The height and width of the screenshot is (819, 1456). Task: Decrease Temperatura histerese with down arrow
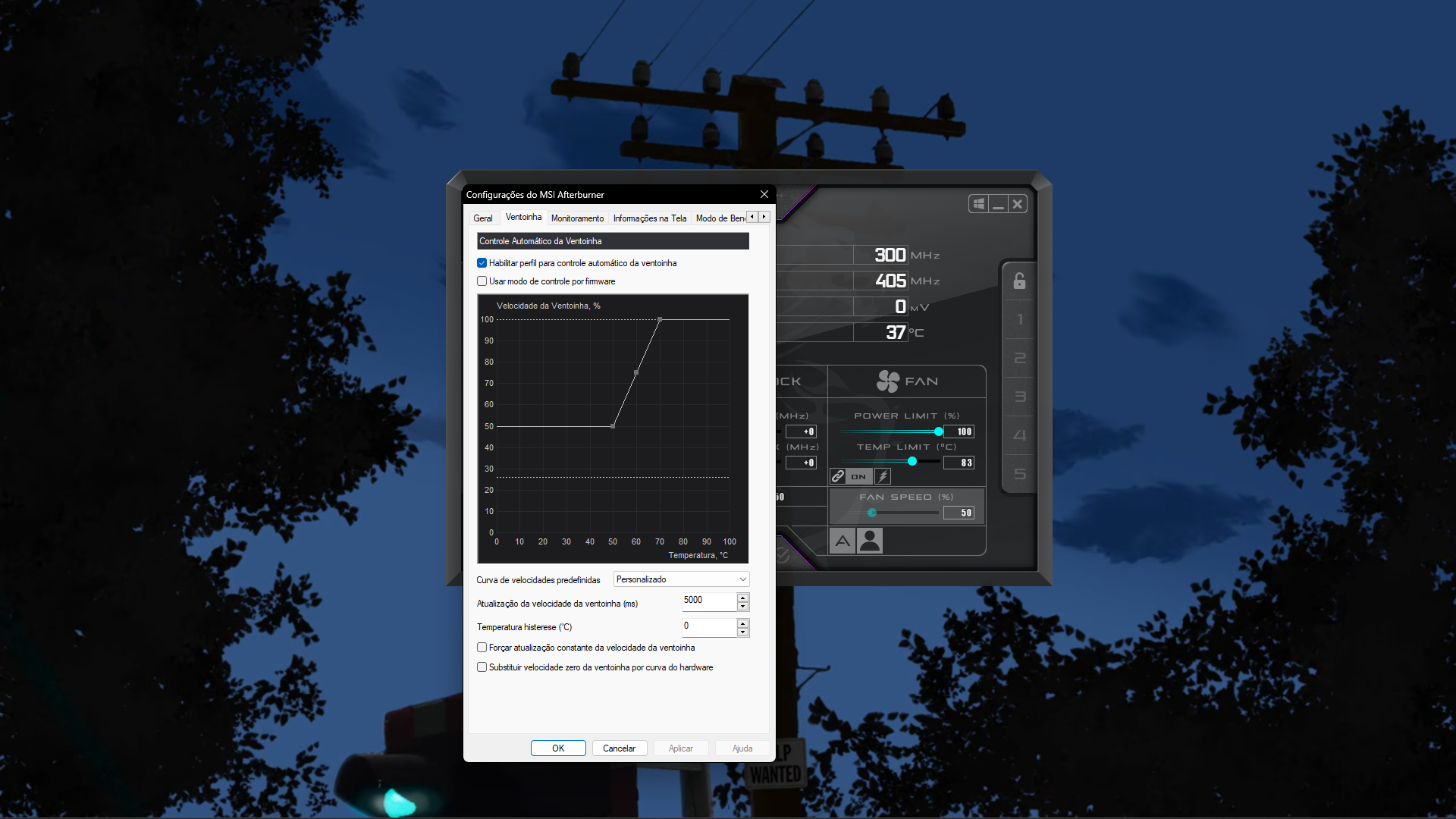click(x=743, y=632)
